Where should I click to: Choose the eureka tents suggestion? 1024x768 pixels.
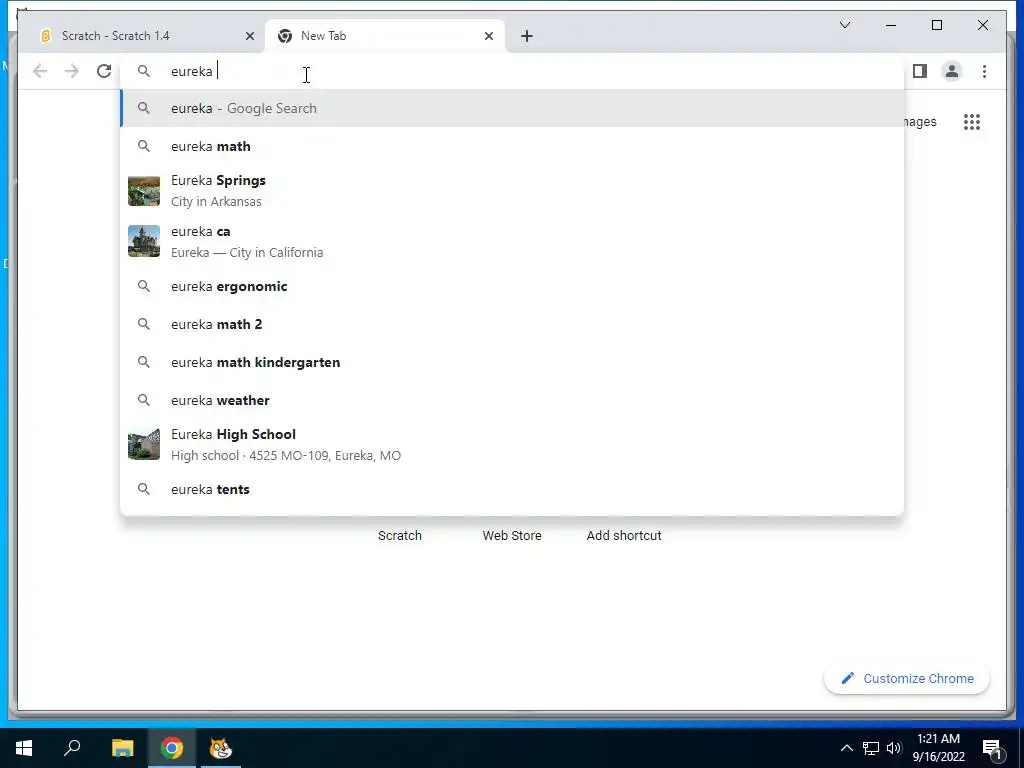point(513,489)
